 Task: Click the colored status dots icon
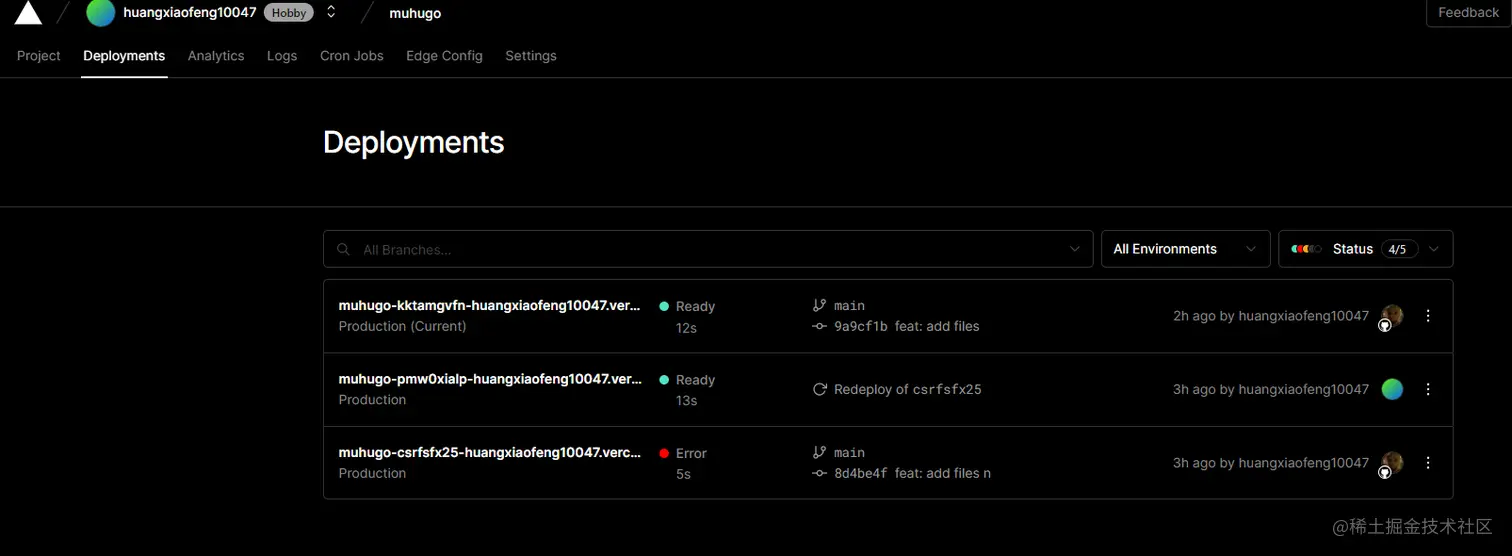click(x=1306, y=249)
